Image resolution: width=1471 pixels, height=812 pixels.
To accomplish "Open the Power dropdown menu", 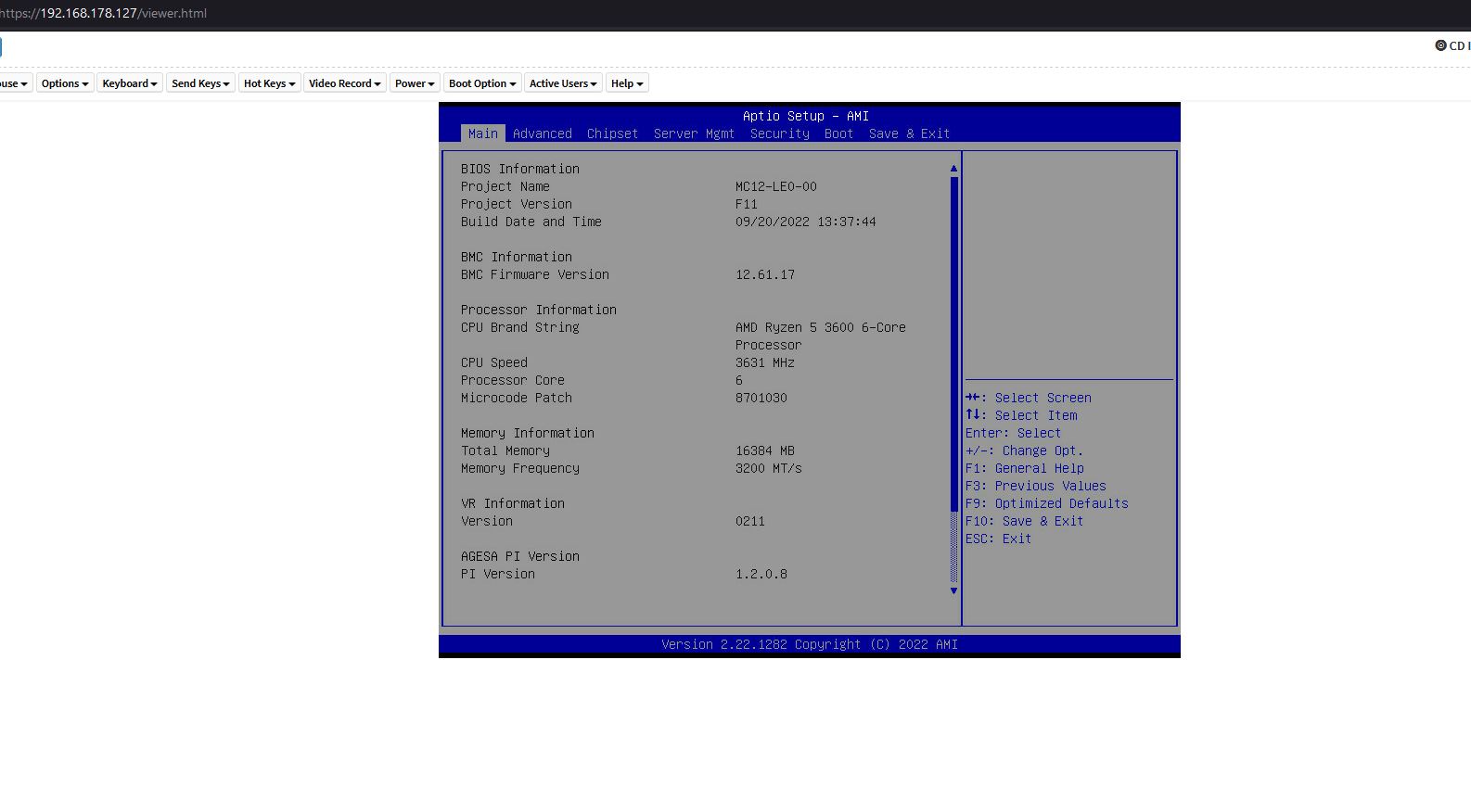I will point(415,83).
